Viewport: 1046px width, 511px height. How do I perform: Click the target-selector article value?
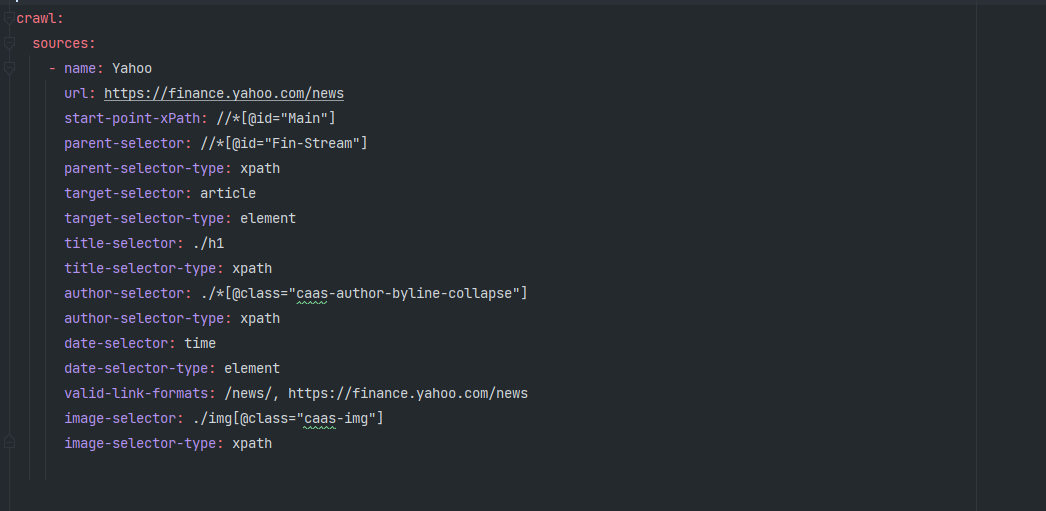point(228,193)
